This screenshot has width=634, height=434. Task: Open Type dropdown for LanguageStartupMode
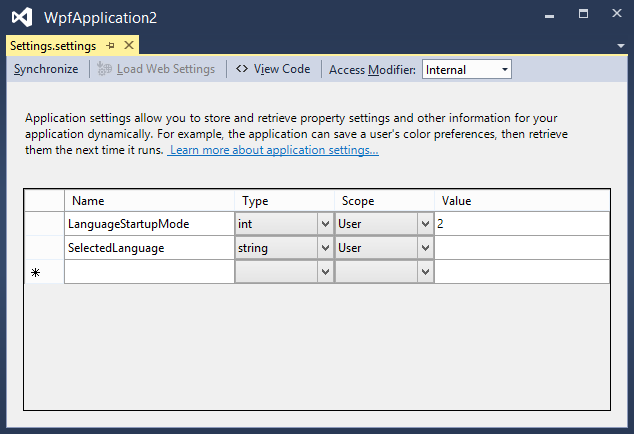point(325,224)
